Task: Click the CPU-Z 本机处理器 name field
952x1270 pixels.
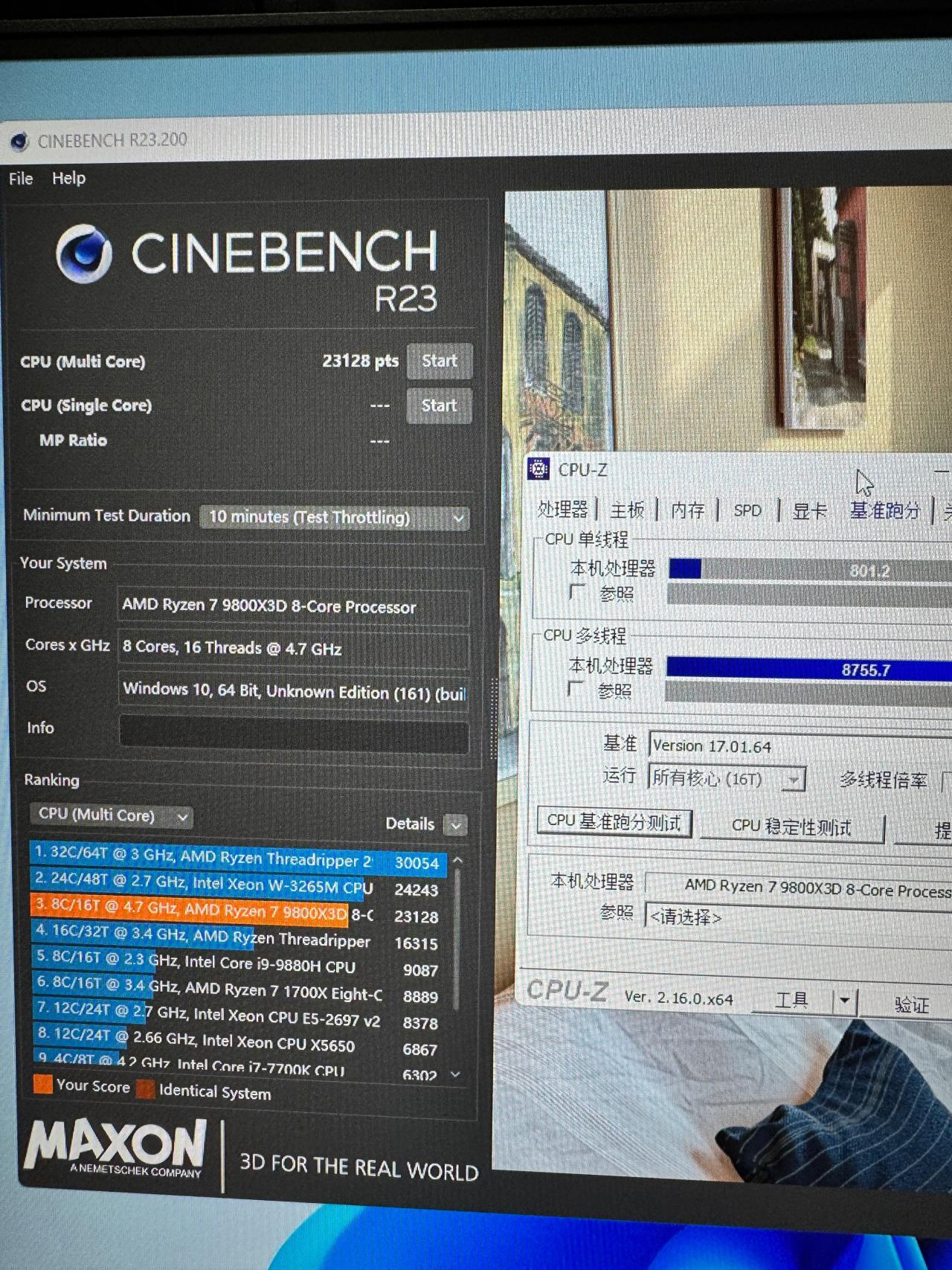Action: pyautogui.click(x=798, y=886)
